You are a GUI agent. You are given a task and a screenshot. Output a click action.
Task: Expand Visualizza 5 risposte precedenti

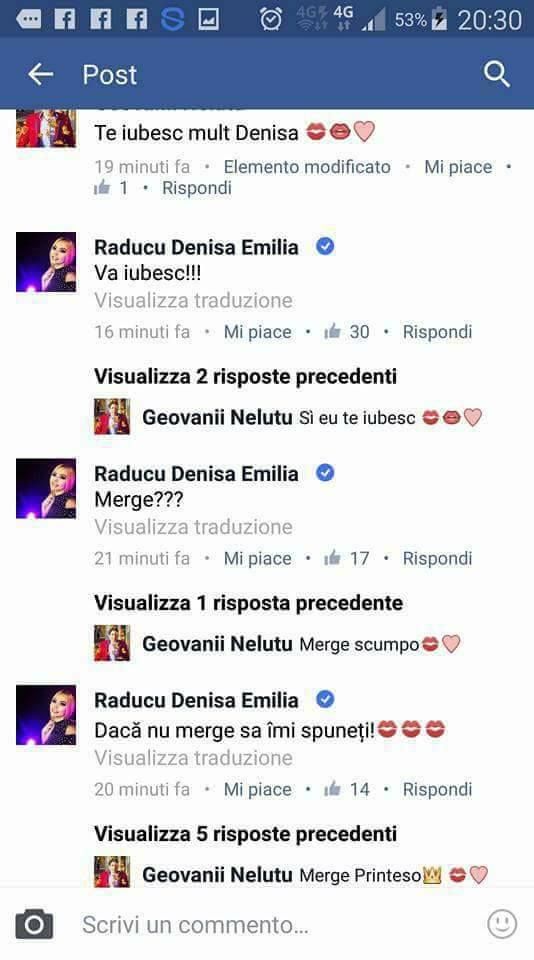[246, 833]
